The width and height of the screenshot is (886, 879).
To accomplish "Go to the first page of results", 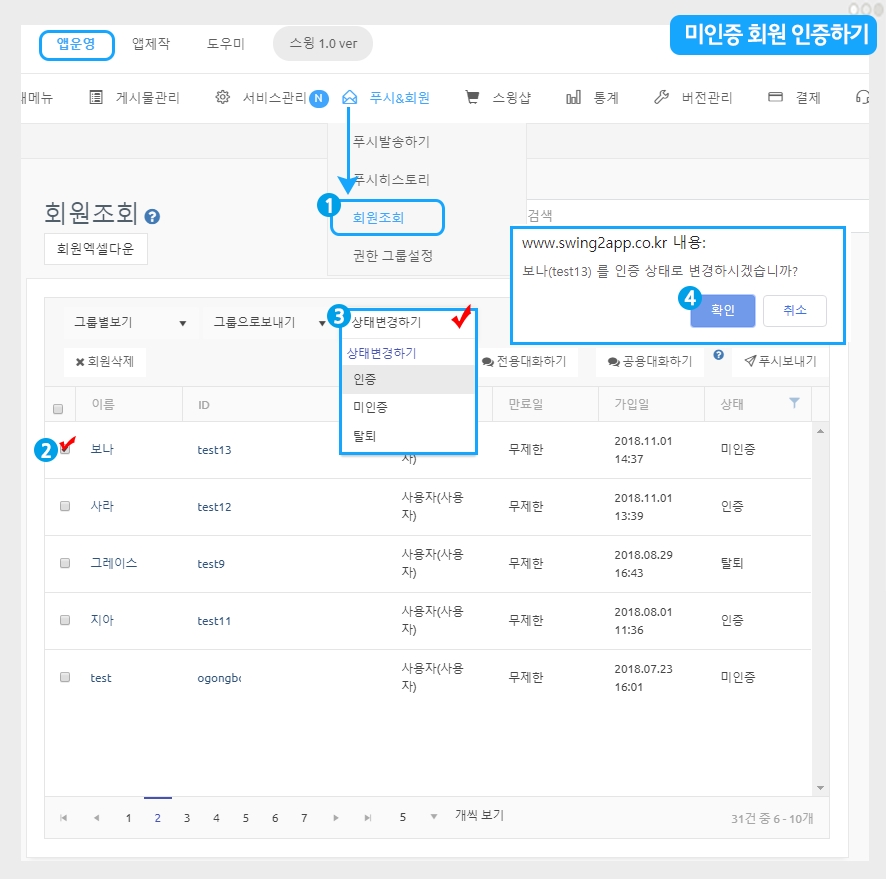I will 64,818.
